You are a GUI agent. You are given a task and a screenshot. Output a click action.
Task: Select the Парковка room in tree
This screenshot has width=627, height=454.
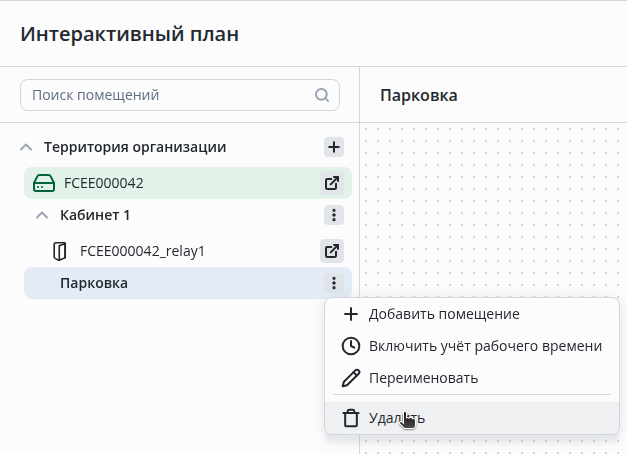pos(94,283)
